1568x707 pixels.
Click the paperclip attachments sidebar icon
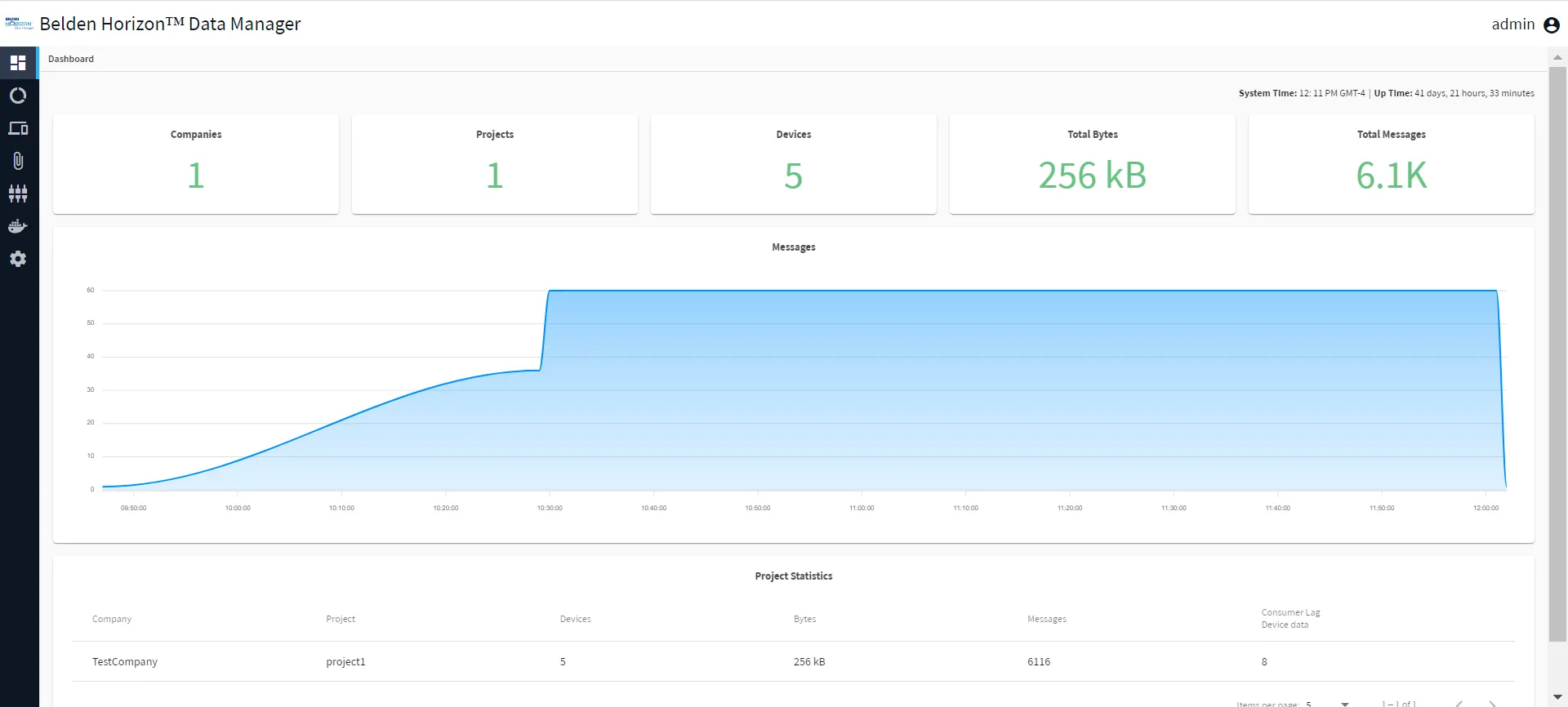point(18,161)
